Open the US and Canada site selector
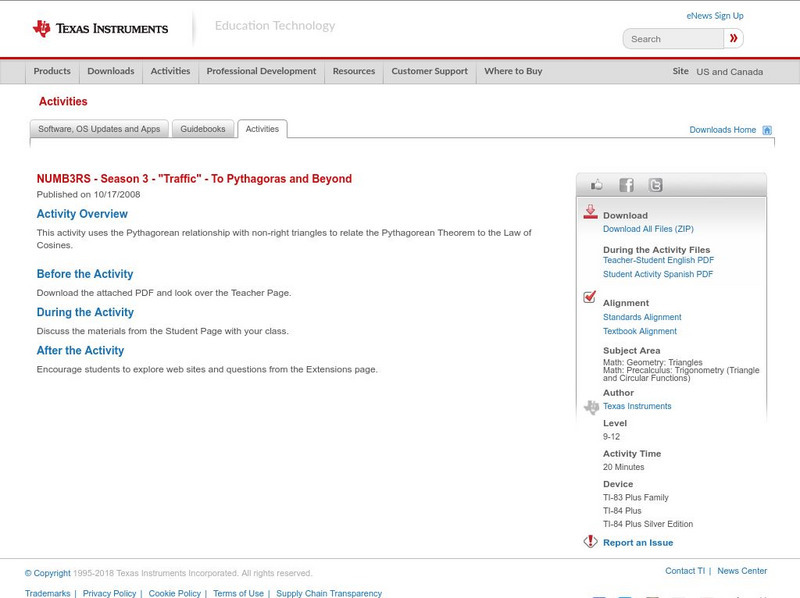800x598 pixels. coord(729,72)
